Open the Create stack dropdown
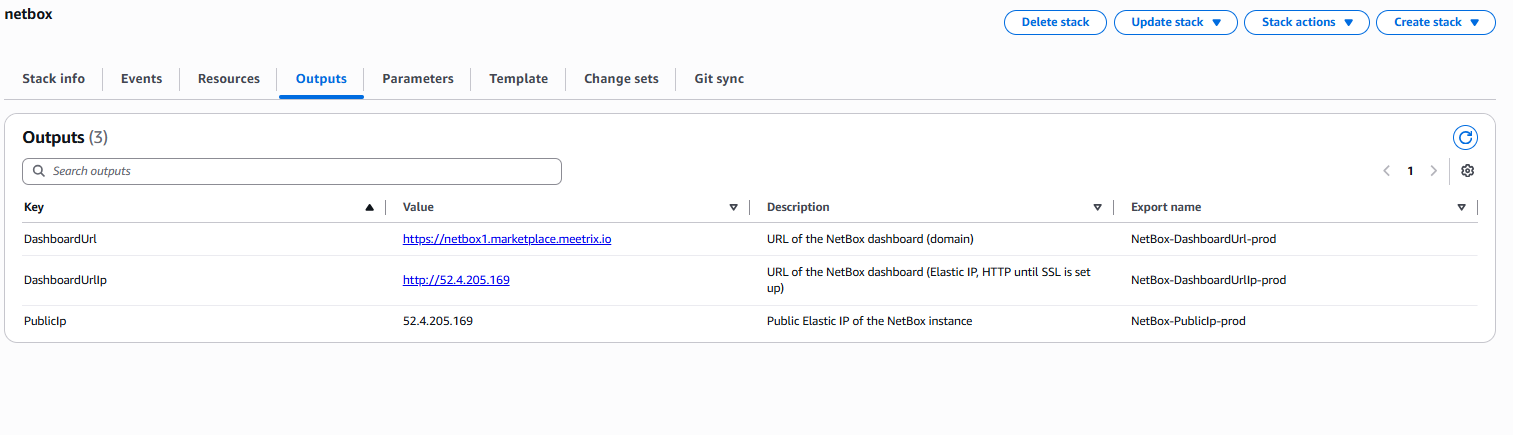Image resolution: width=1513 pixels, height=435 pixels. coord(1436,22)
